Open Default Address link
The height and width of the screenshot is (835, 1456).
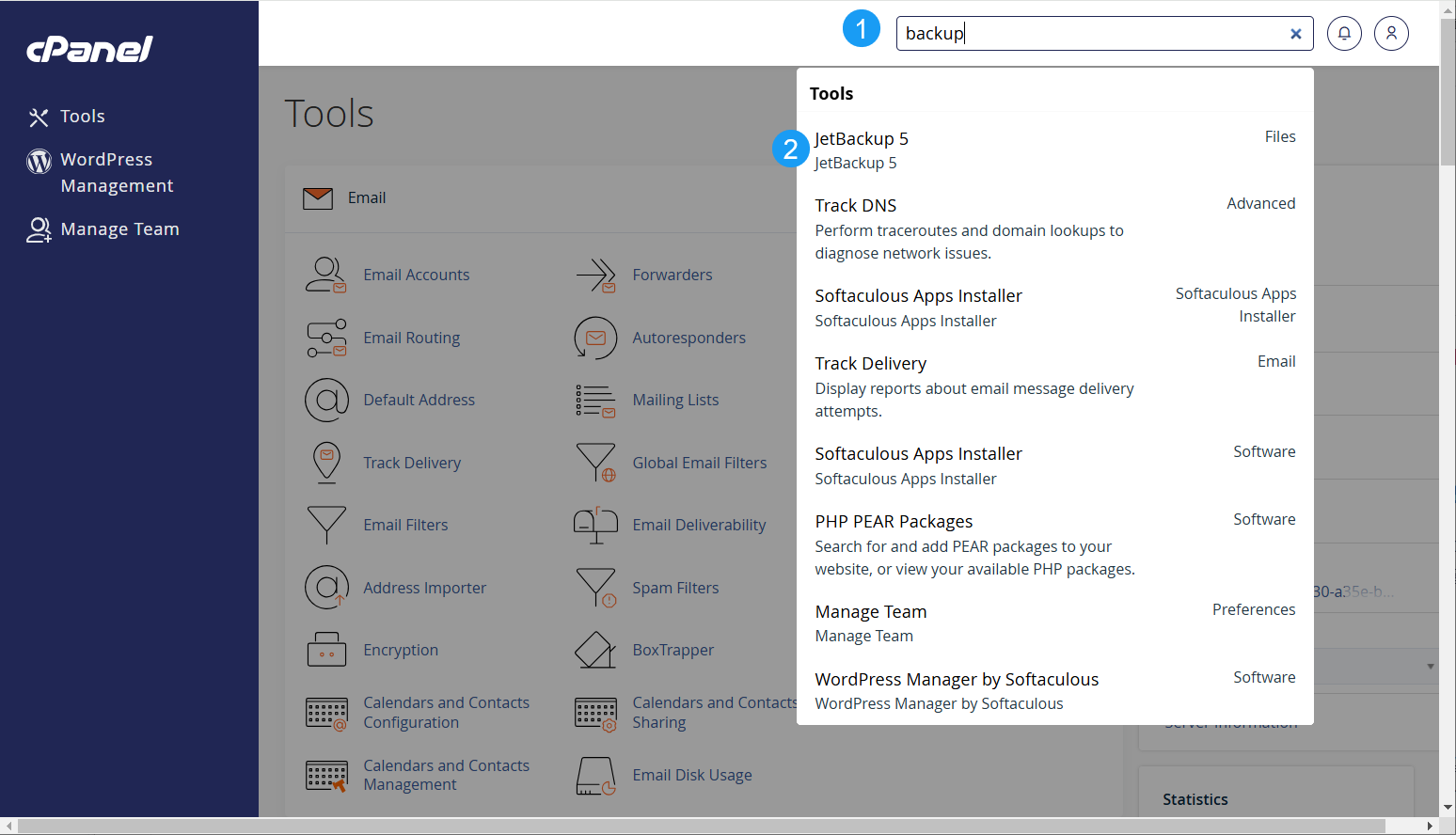[419, 400]
